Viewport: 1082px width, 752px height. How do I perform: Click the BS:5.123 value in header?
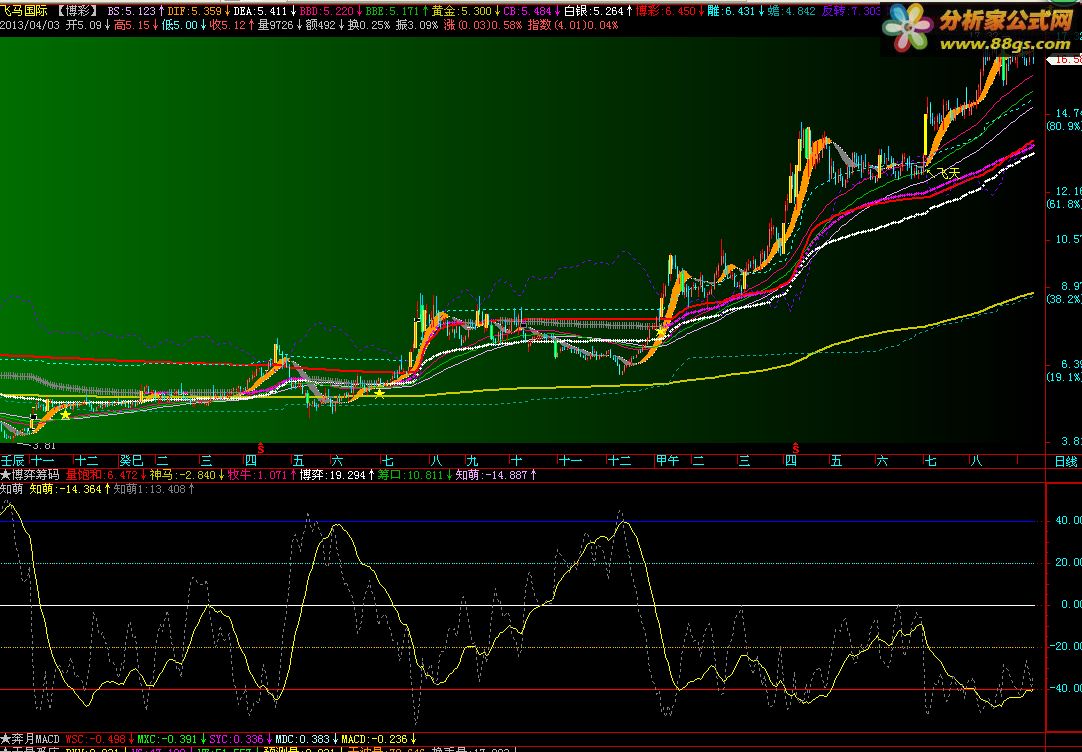click(132, 11)
